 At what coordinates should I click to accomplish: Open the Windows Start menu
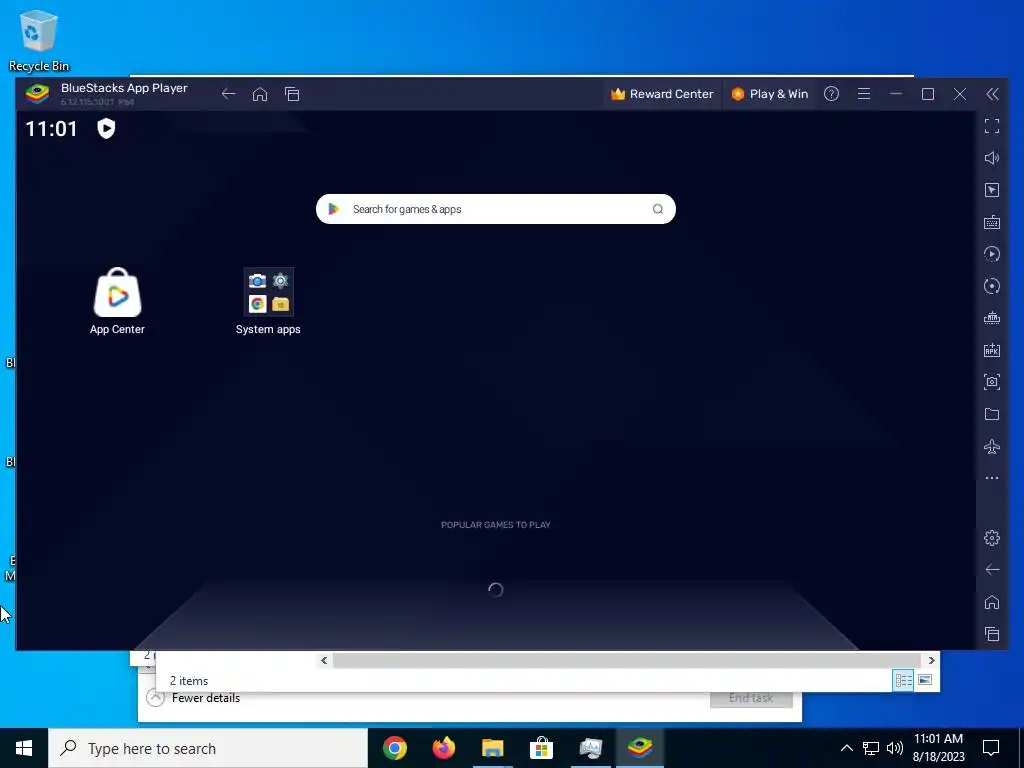(24, 748)
